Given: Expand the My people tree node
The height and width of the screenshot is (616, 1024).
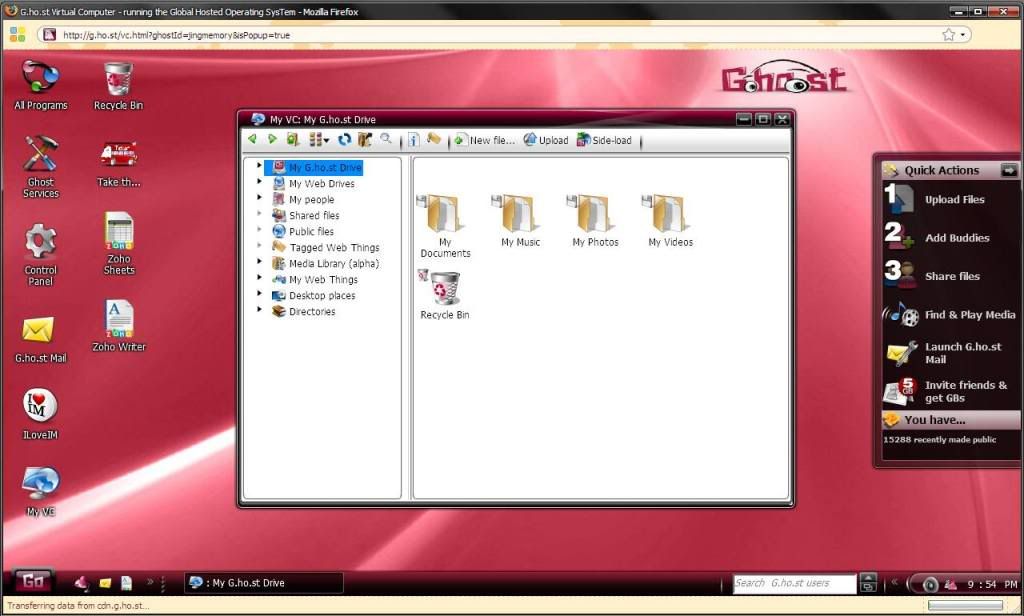Looking at the screenshot, I should [x=260, y=198].
